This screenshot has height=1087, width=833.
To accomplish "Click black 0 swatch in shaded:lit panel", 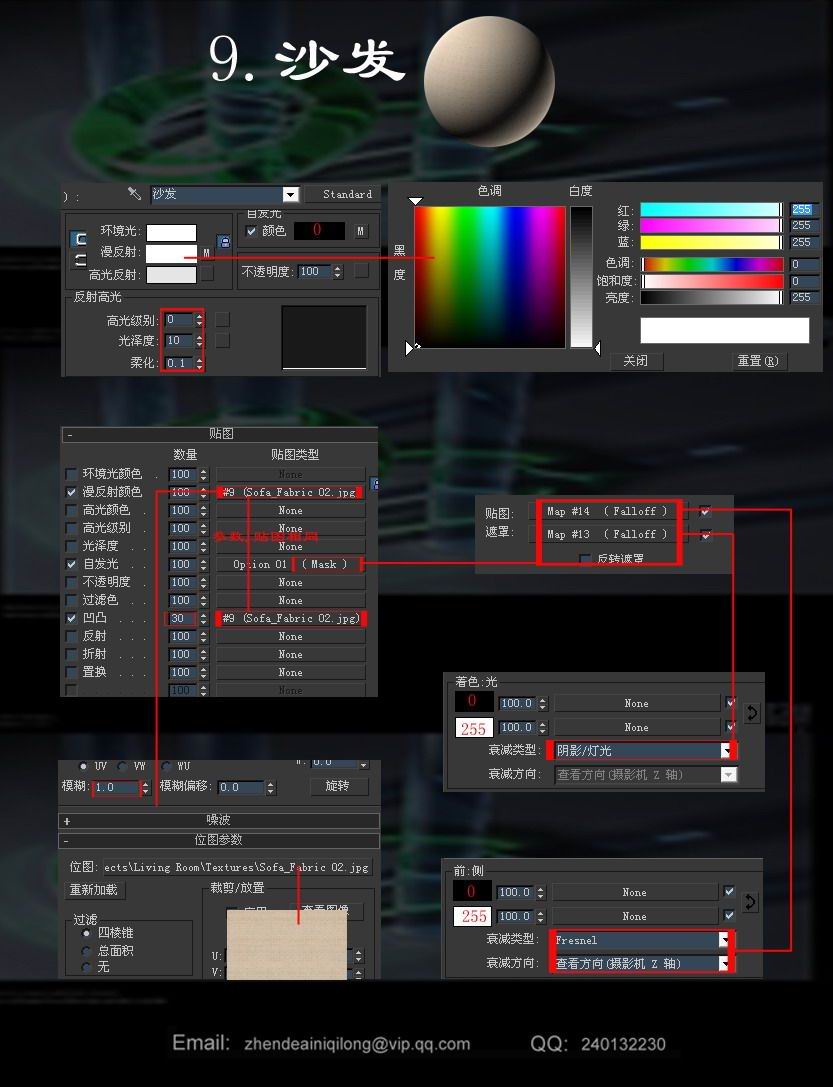I will tap(473, 702).
